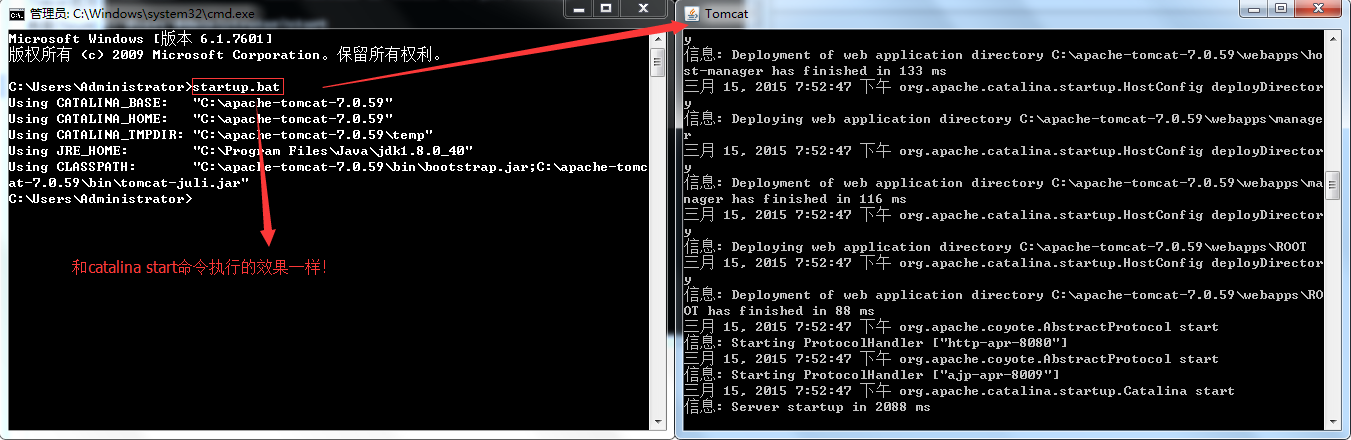Viewport: 1351px width, 440px height.
Task: Click the cmd.exe scrollbar up arrow
Action: point(658,39)
